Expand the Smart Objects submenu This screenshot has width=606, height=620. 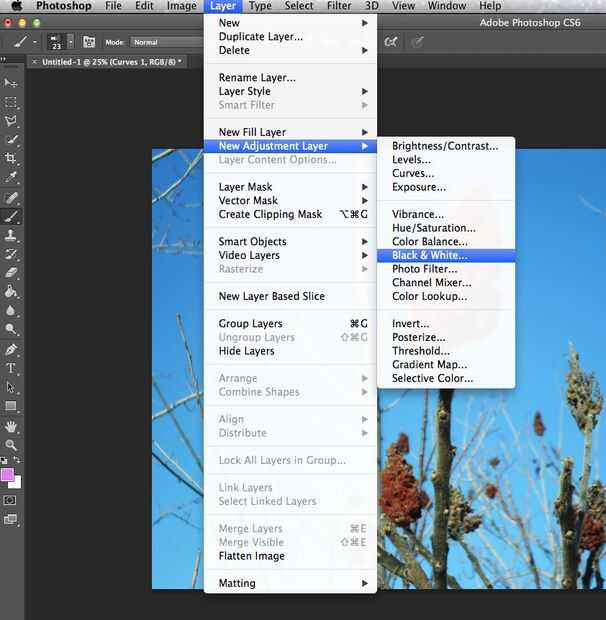pyautogui.click(x=290, y=242)
